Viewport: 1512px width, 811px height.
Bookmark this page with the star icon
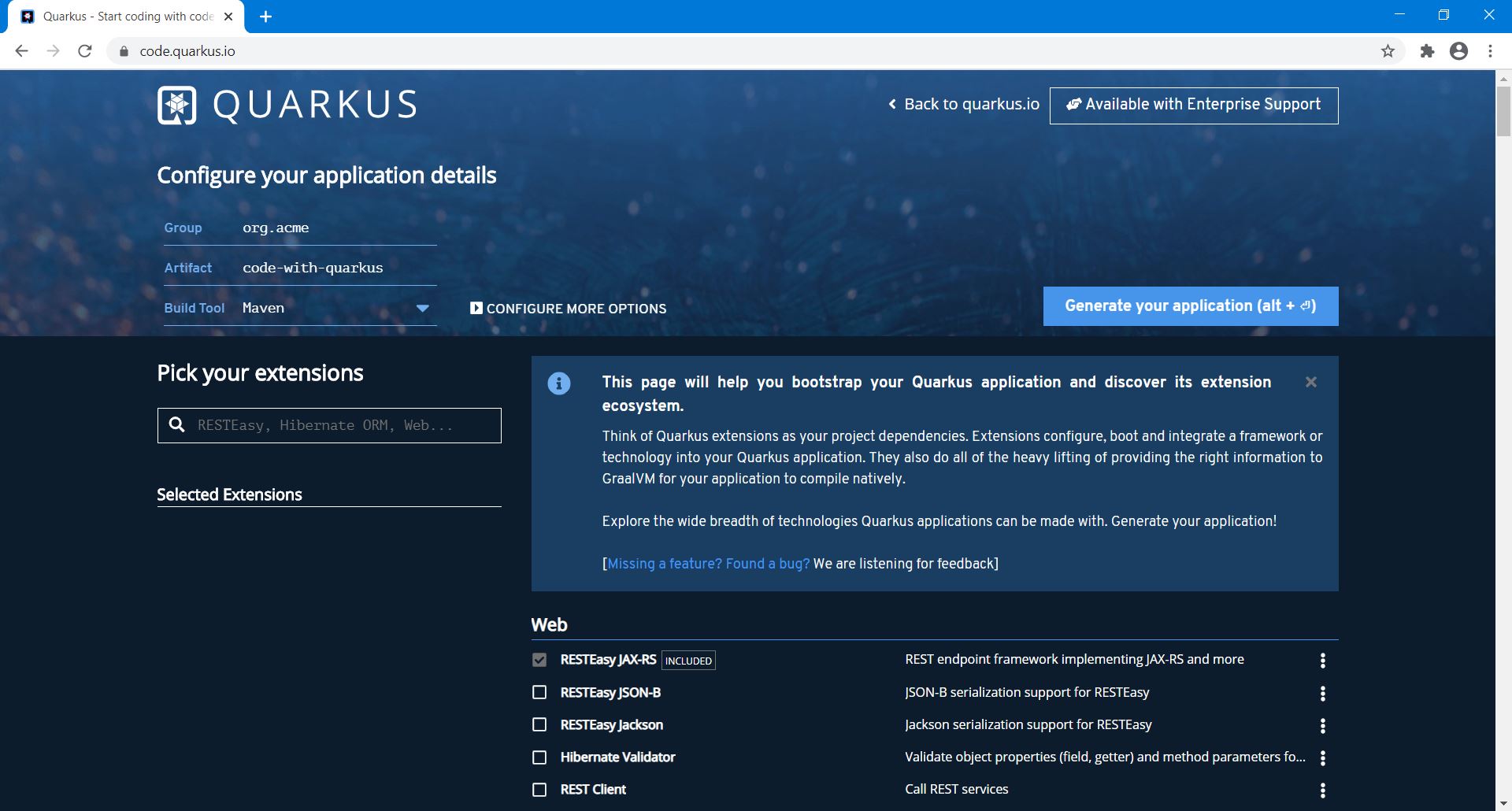(1388, 51)
